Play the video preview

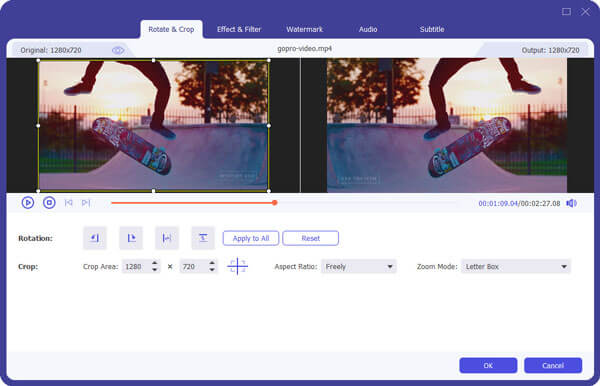tap(28, 202)
